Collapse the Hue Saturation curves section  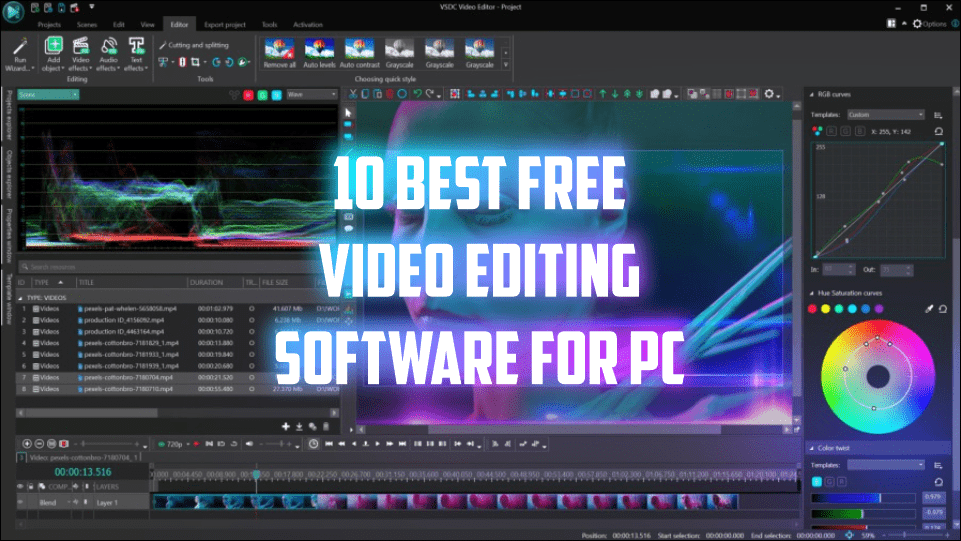click(x=812, y=293)
